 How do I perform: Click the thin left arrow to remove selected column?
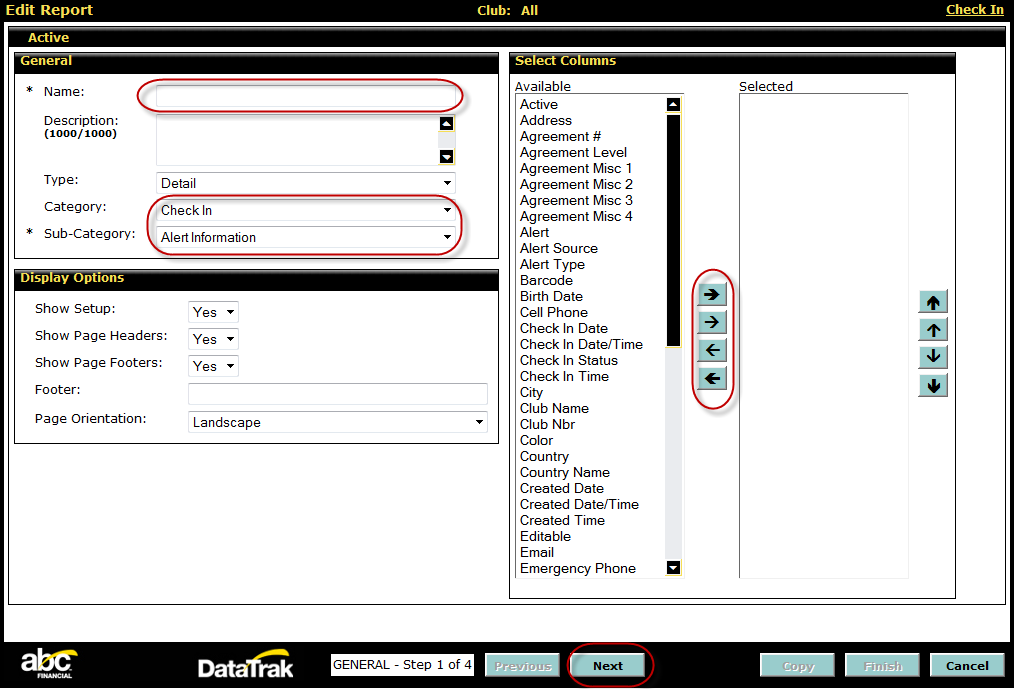tap(712, 350)
